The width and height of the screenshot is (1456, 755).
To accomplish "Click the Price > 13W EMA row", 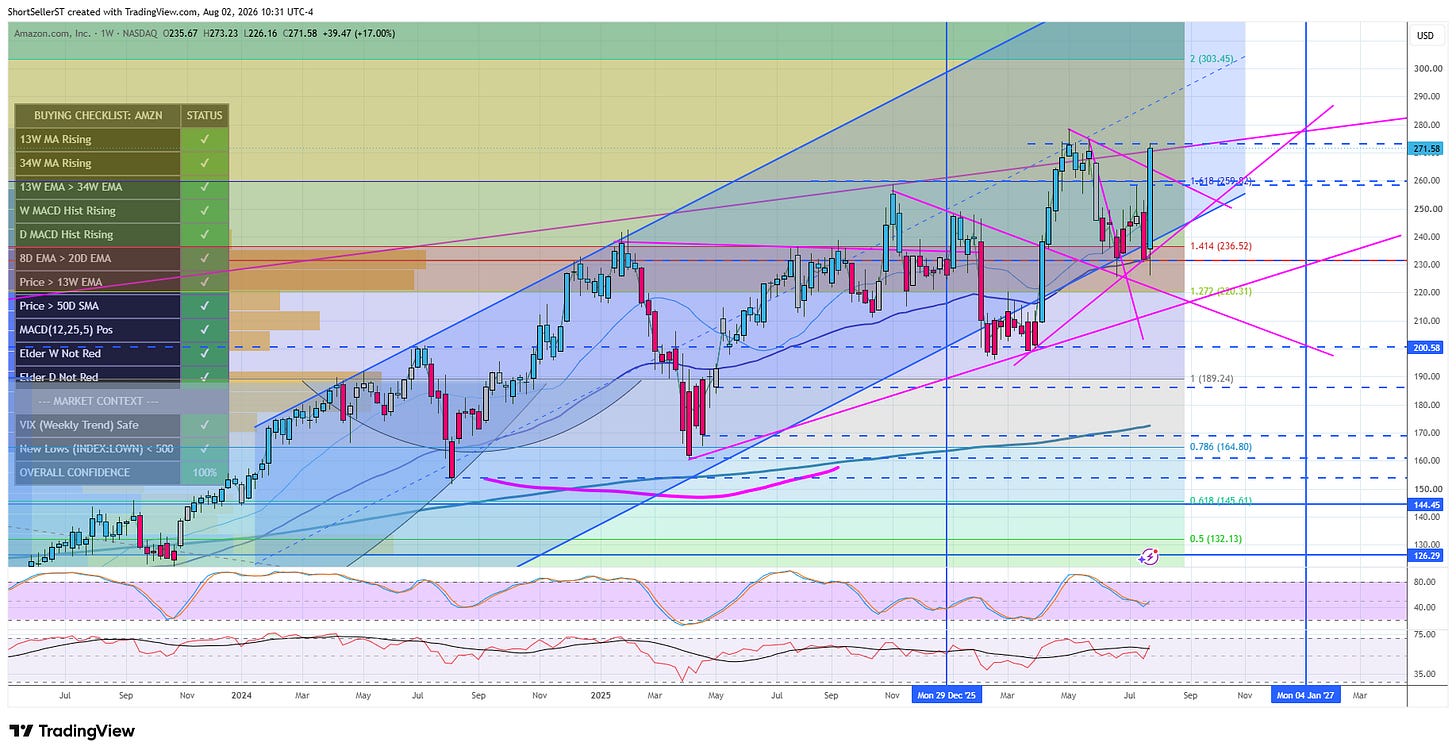I will [121, 282].
